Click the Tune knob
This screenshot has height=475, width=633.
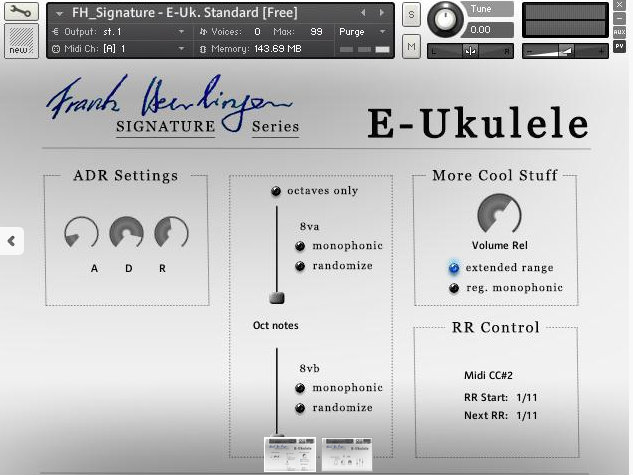445,20
